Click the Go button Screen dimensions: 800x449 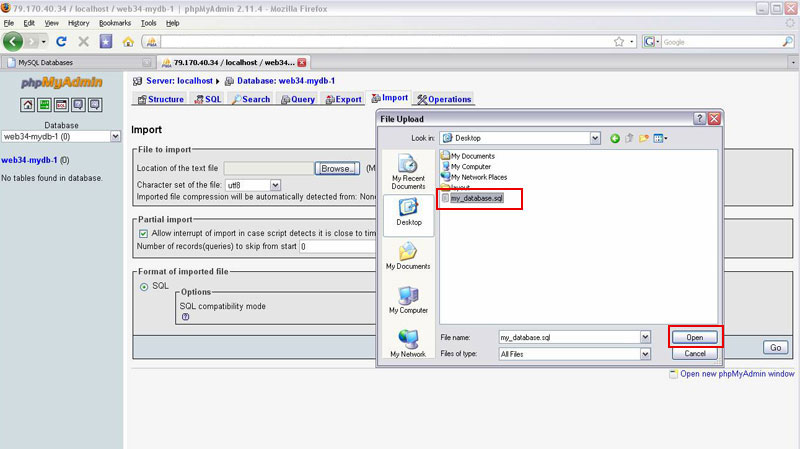click(x=776, y=347)
